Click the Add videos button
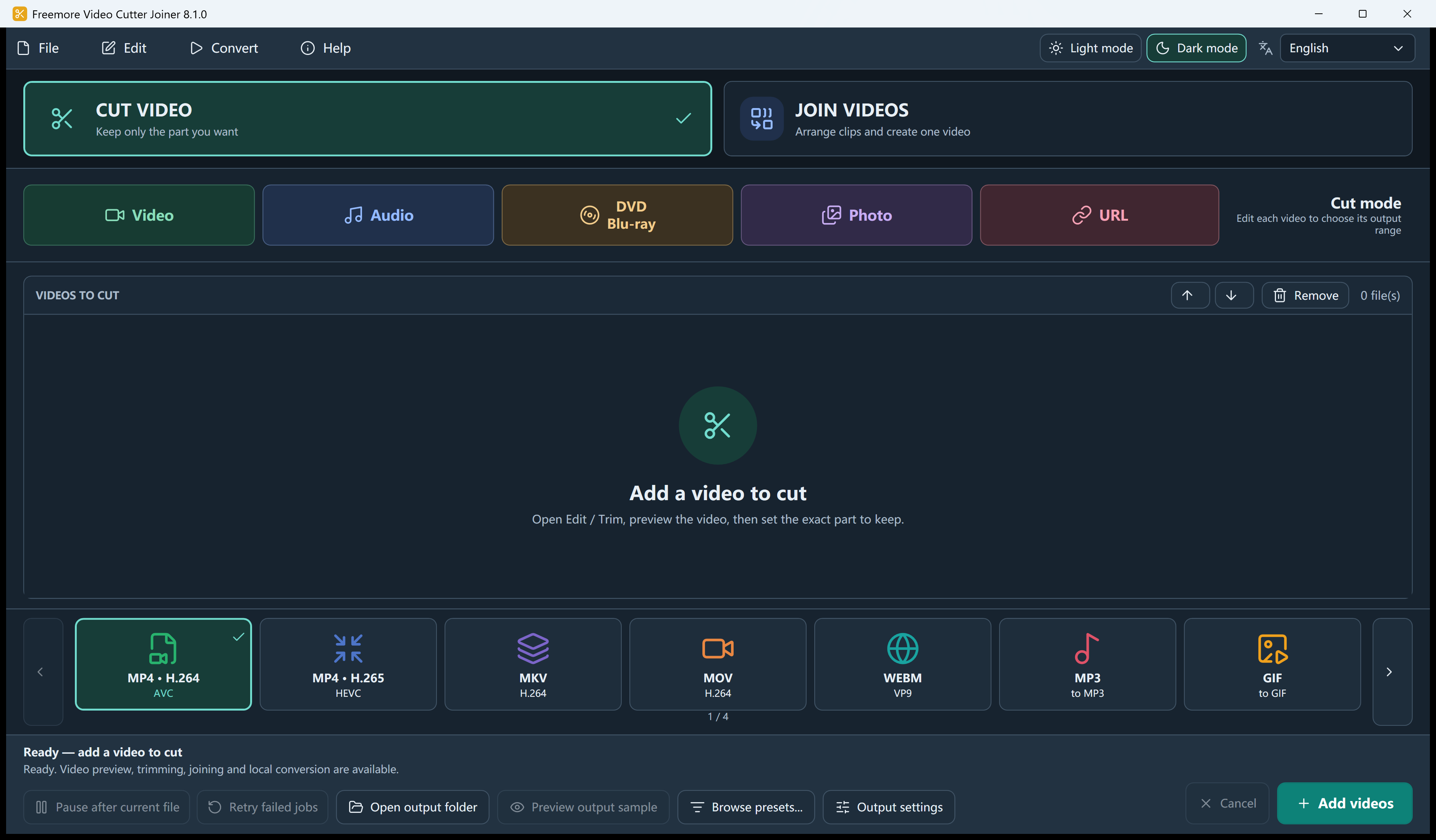Screen dimensions: 1436x840 [1344, 803]
